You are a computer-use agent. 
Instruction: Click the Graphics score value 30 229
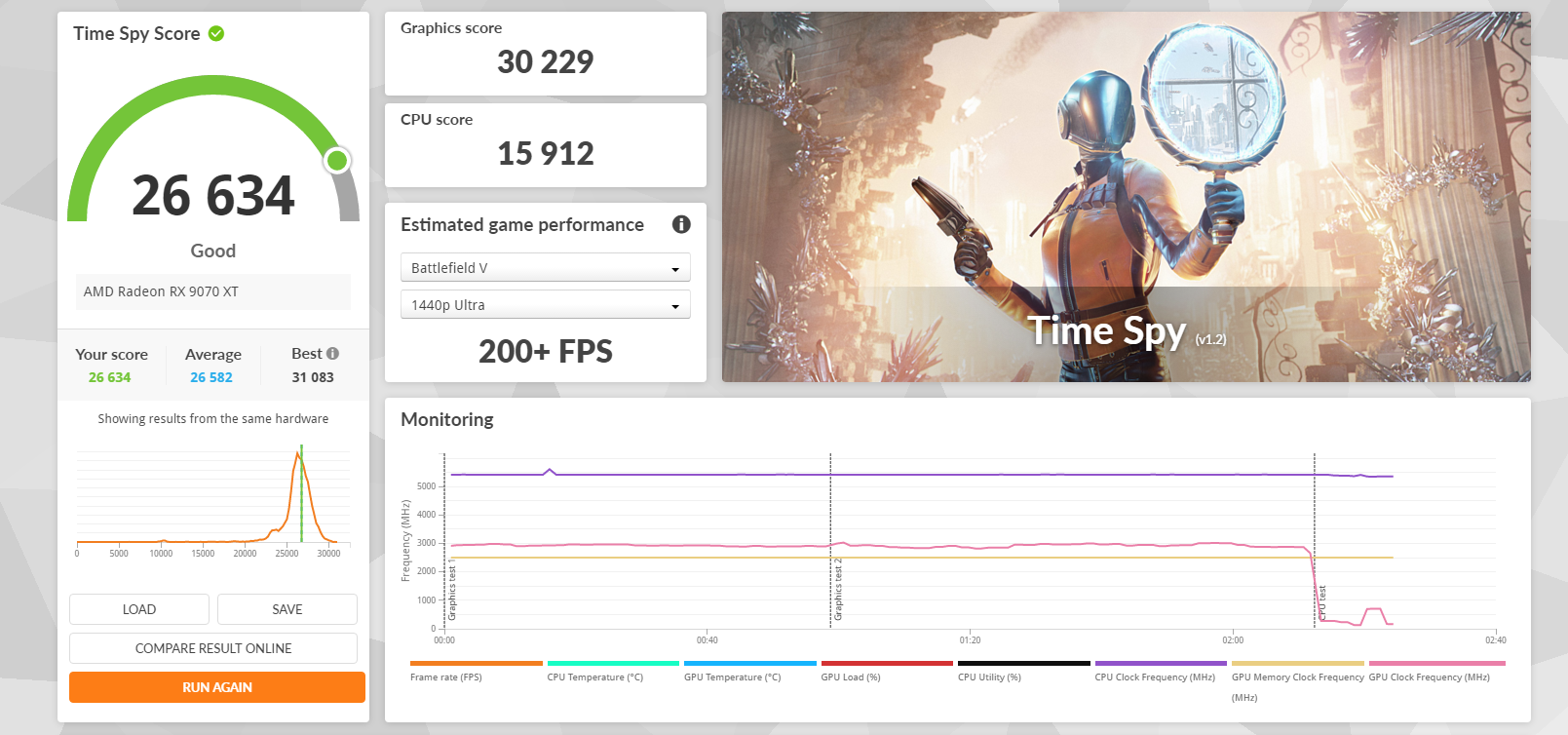click(x=546, y=61)
